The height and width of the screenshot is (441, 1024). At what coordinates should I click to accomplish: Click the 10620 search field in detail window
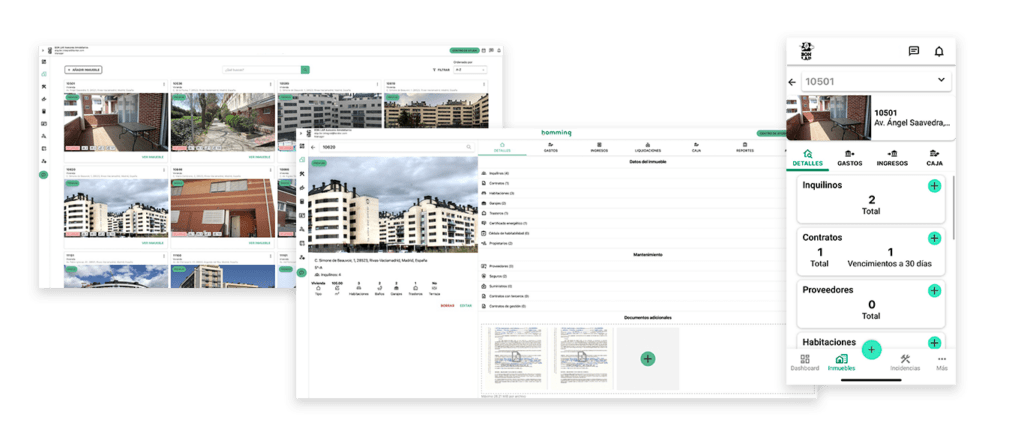(395, 148)
